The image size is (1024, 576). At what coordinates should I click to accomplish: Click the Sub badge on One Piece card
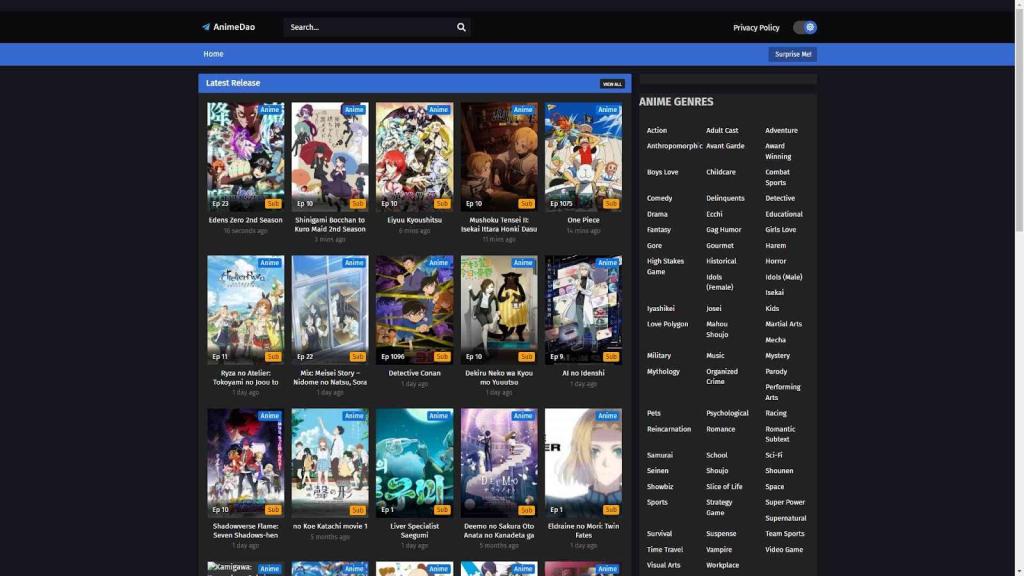[x=611, y=201]
